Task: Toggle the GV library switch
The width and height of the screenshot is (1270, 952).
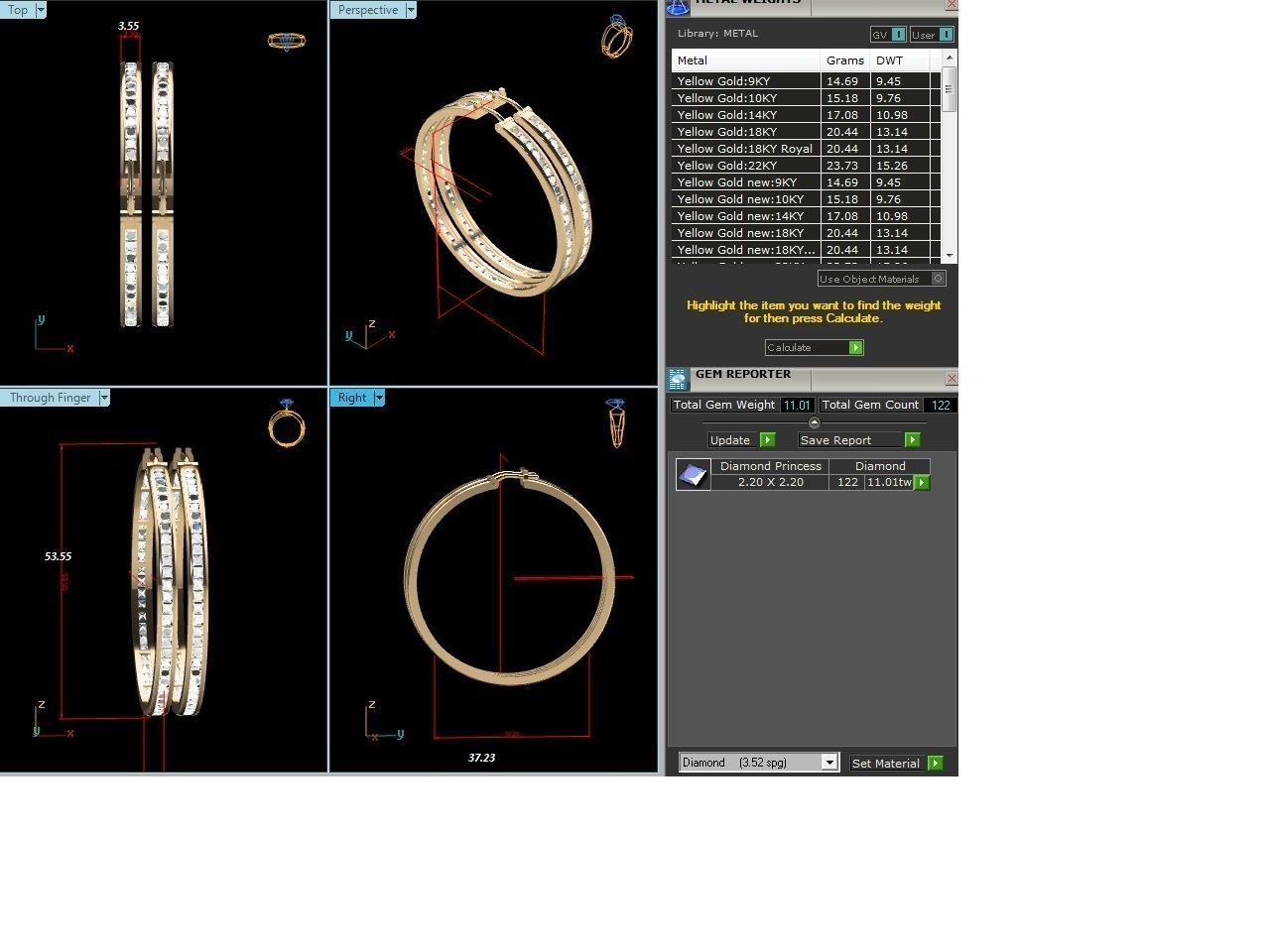Action: 898,35
